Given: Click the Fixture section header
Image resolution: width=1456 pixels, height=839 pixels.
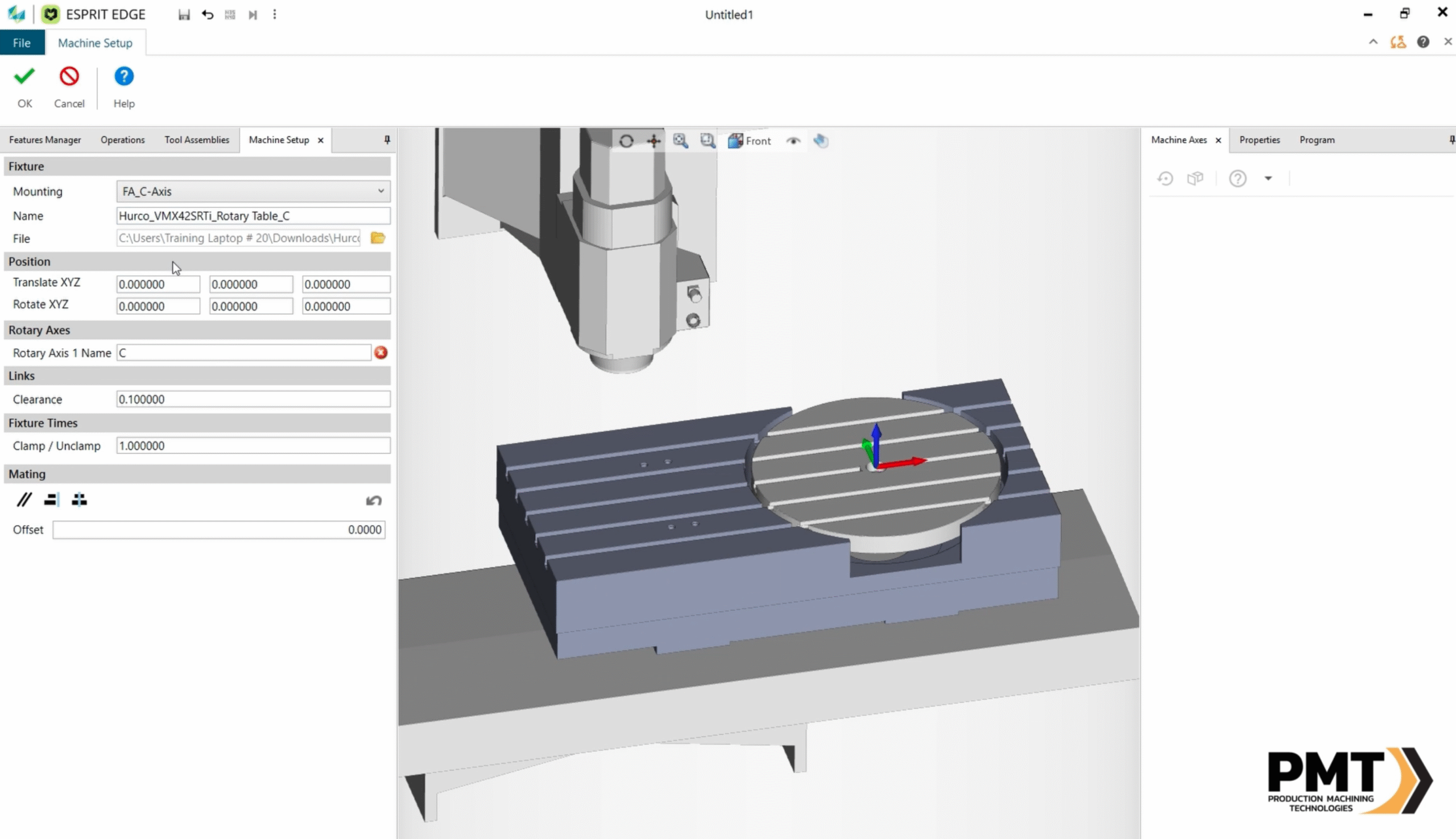Looking at the screenshot, I should point(197,167).
